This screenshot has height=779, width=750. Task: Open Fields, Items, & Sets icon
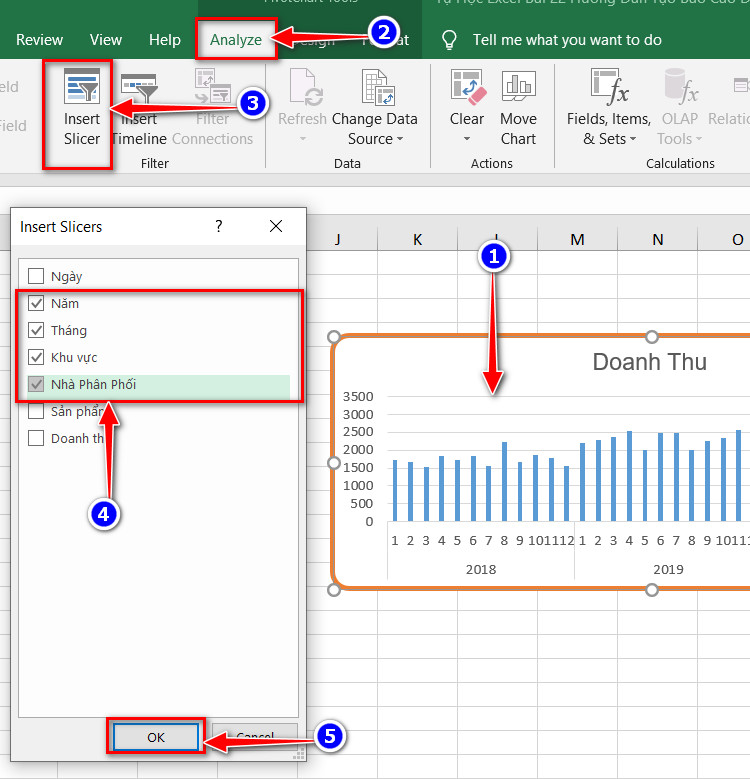[x=609, y=87]
